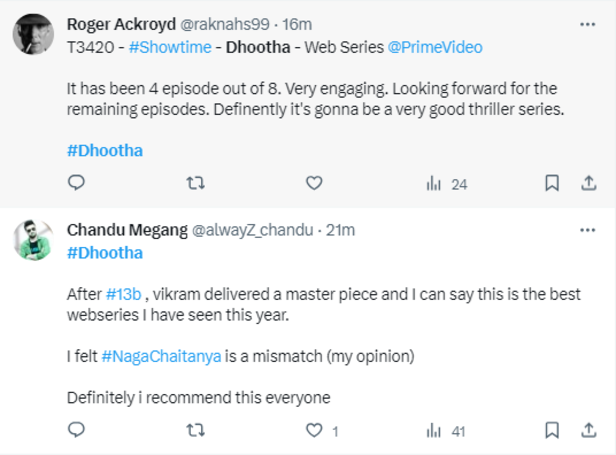Like Roger Ackroyd's tweet
This screenshot has height=455, width=616.
pyautogui.click(x=314, y=183)
